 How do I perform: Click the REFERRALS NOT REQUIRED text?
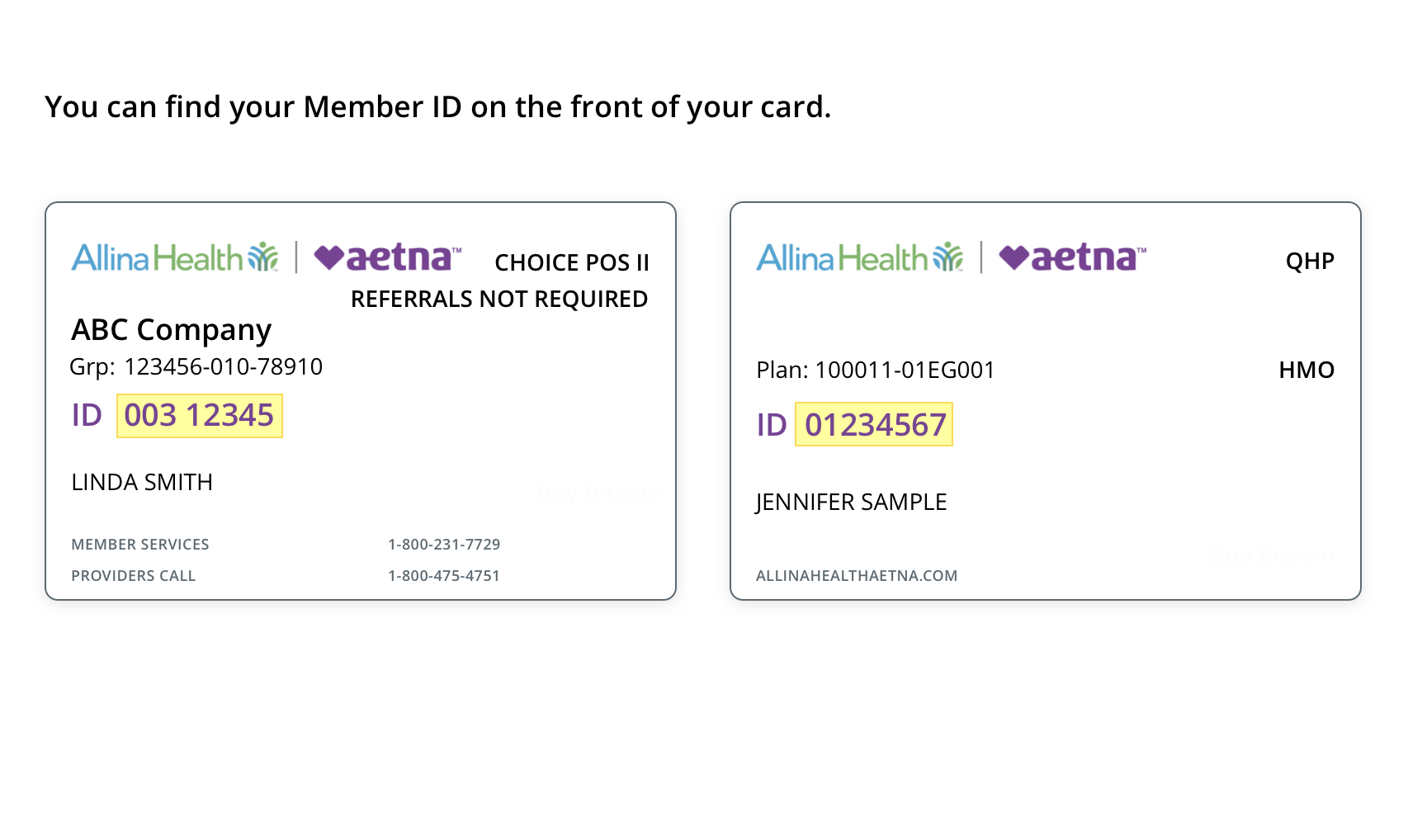(x=499, y=299)
